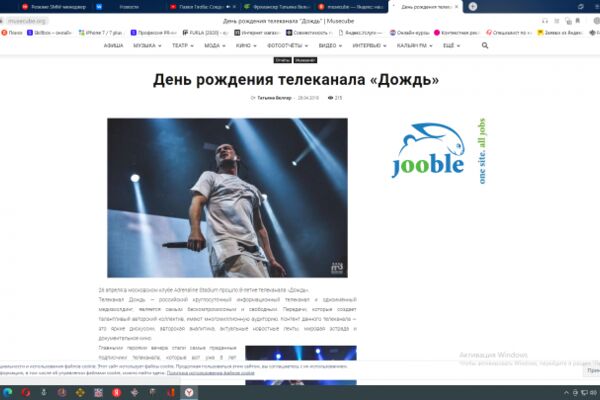Image resolution: width=600 pixels, height=400 pixels.
Task: Expand the МОДА dropdown menu
Action: (215, 46)
